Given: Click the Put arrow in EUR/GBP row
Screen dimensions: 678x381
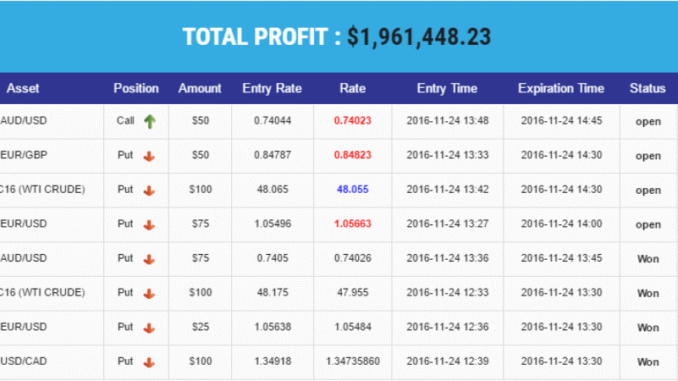Looking at the screenshot, I should (149, 156).
